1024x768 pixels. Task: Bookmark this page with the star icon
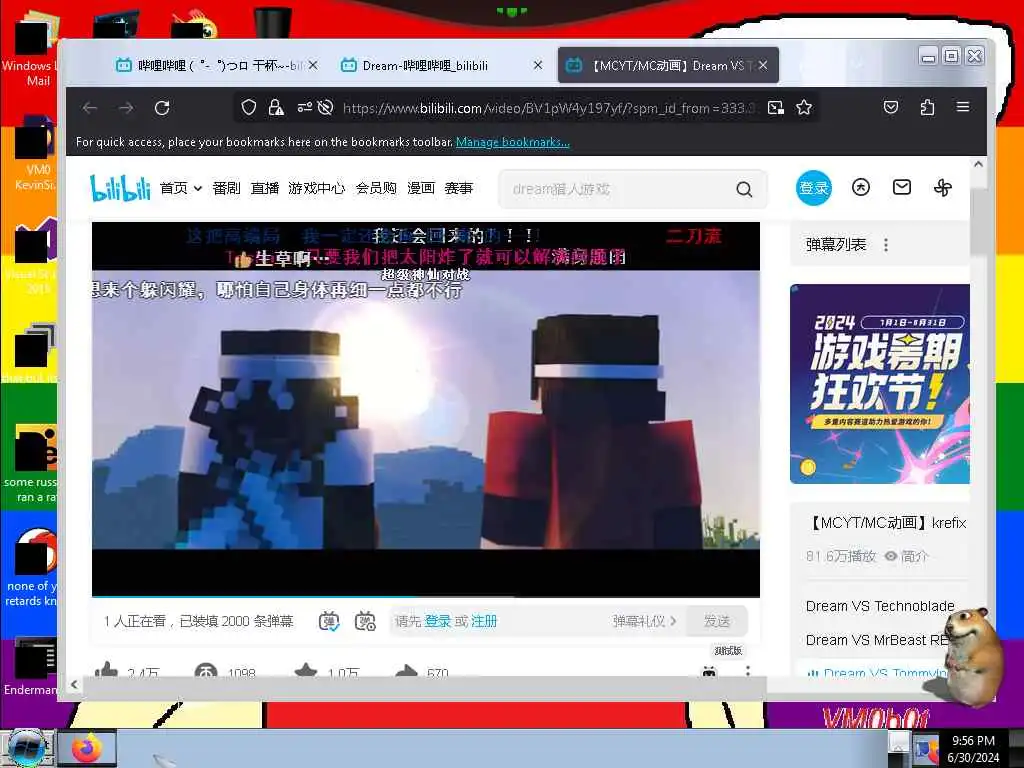click(804, 108)
